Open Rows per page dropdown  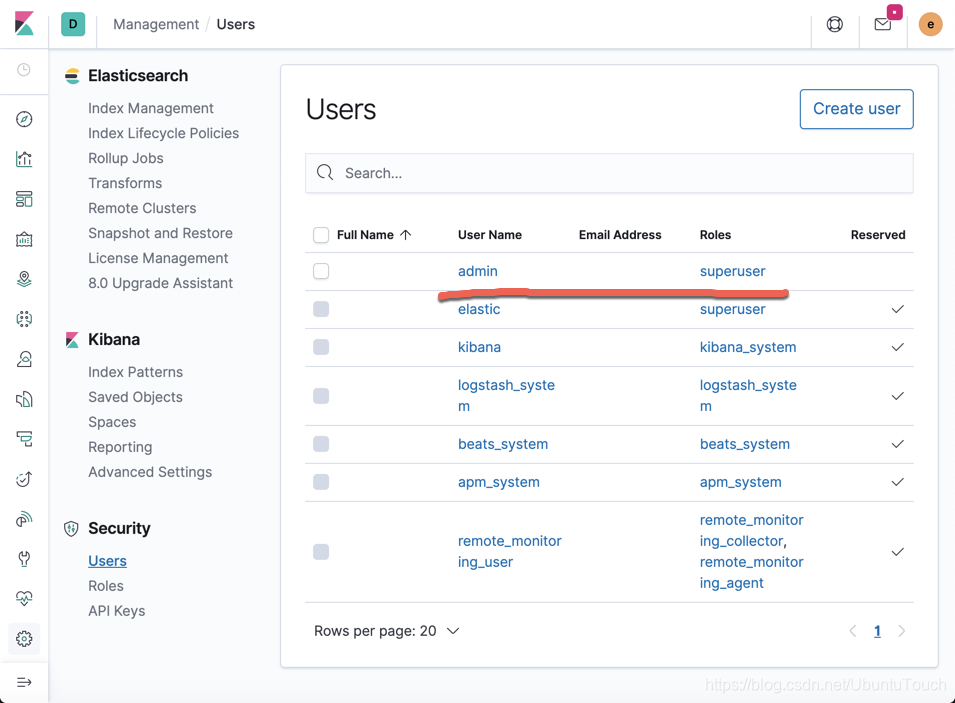387,631
